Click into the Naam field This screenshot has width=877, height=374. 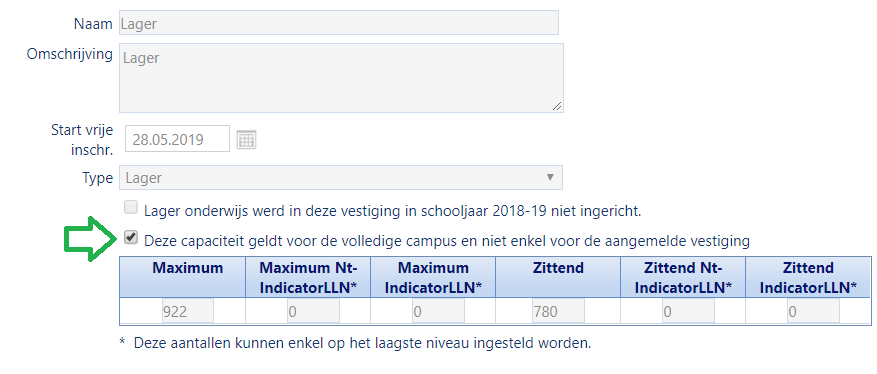[338, 23]
